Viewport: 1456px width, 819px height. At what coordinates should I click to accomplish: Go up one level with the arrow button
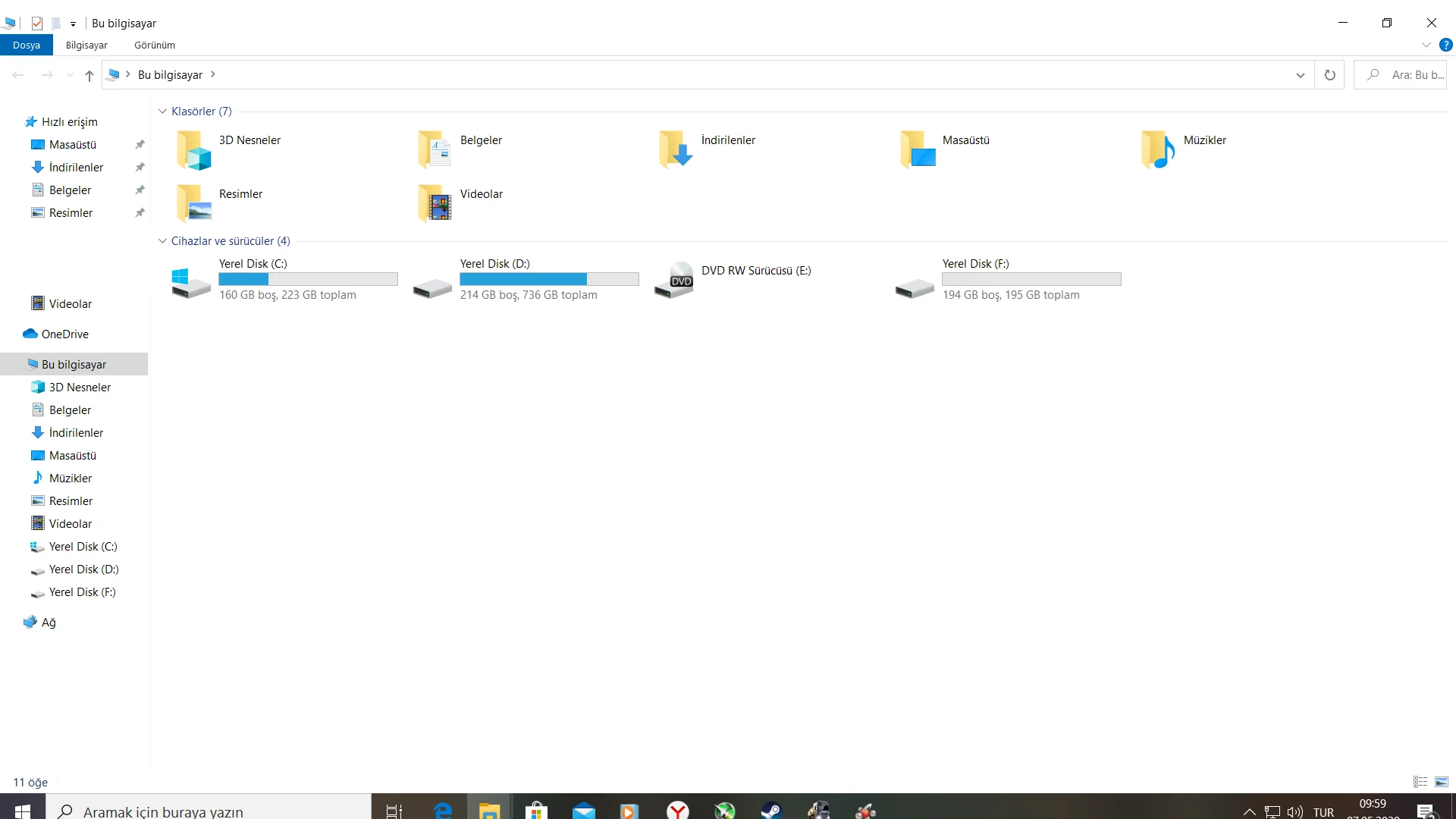(x=89, y=75)
